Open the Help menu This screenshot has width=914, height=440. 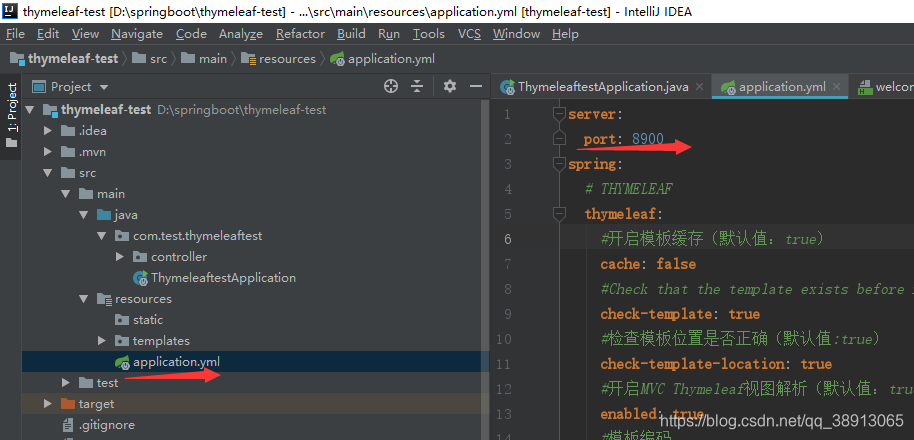pos(565,34)
